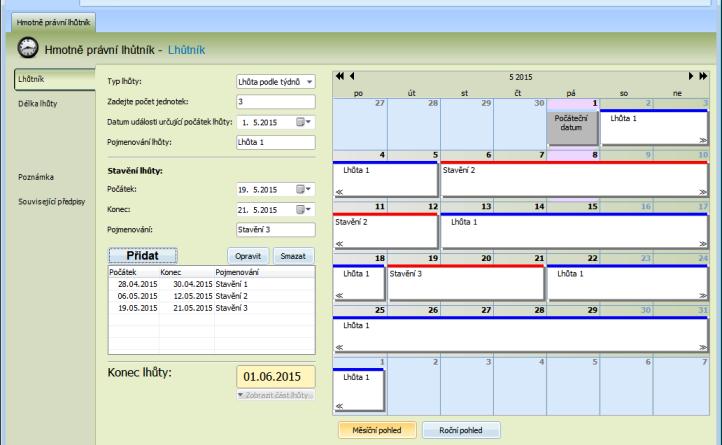Open the Délka lhůty side tab
The height and width of the screenshot is (445, 722).
(x=38, y=104)
